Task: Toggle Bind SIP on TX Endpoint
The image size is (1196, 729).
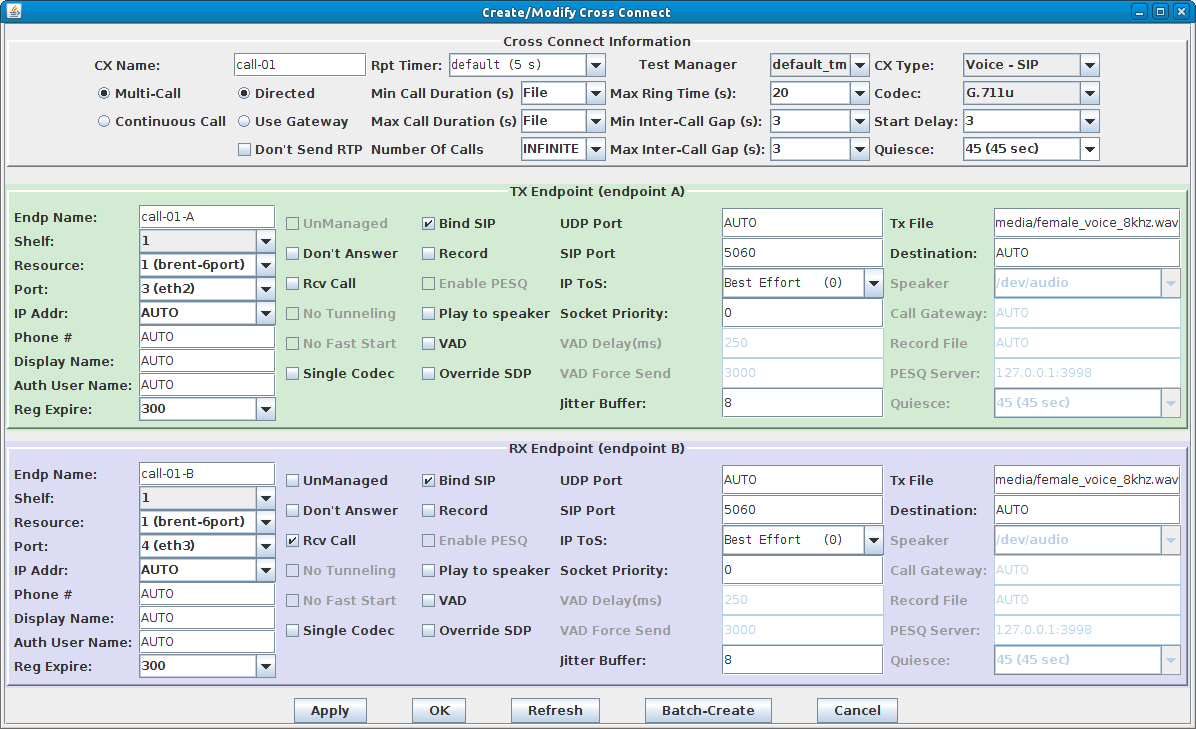Action: (x=429, y=223)
